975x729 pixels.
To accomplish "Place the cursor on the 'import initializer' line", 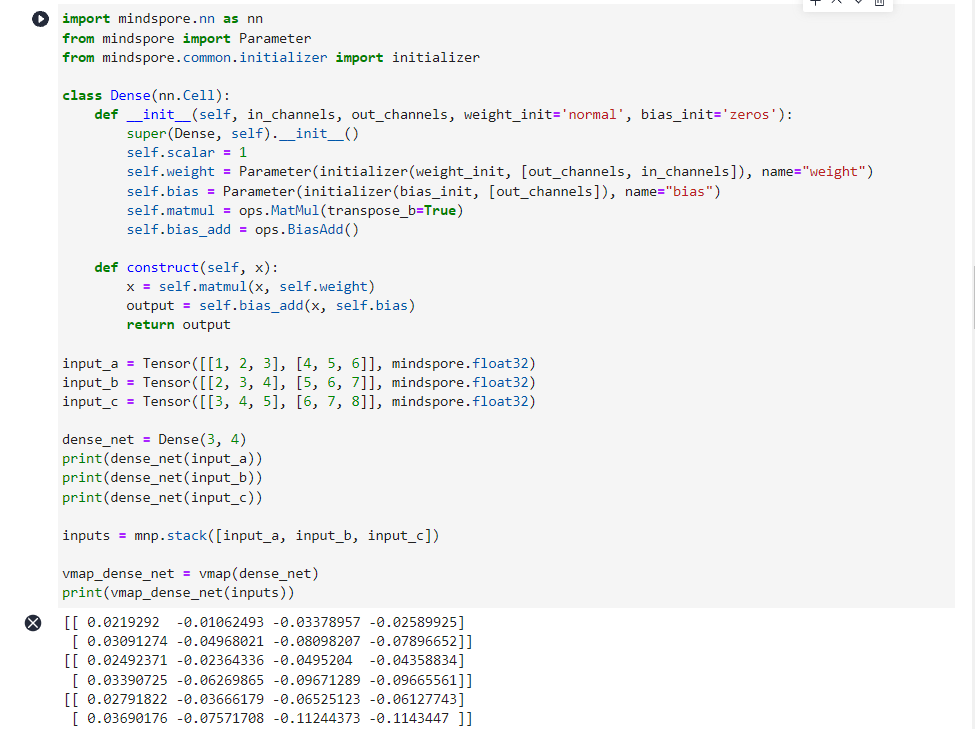I will tap(271, 57).
